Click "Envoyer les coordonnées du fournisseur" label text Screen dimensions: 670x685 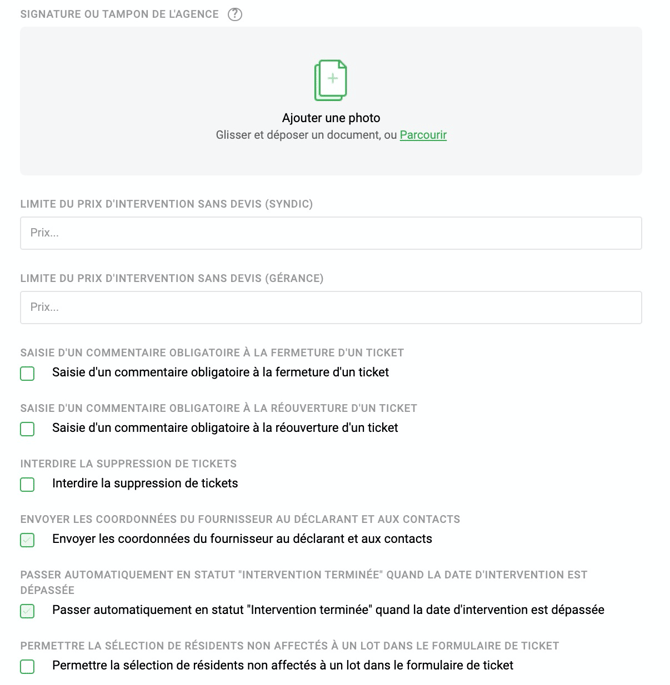tap(242, 539)
